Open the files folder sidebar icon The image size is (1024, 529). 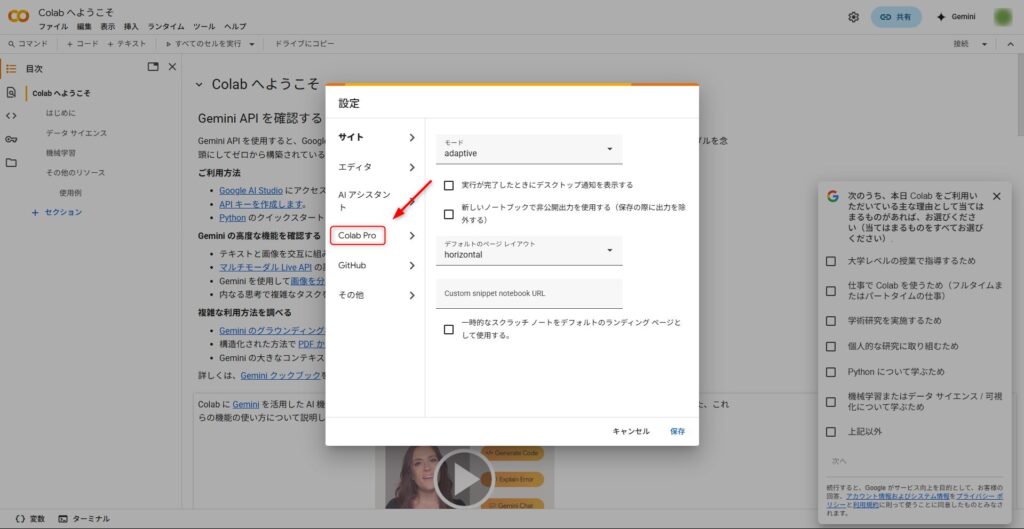coord(11,163)
